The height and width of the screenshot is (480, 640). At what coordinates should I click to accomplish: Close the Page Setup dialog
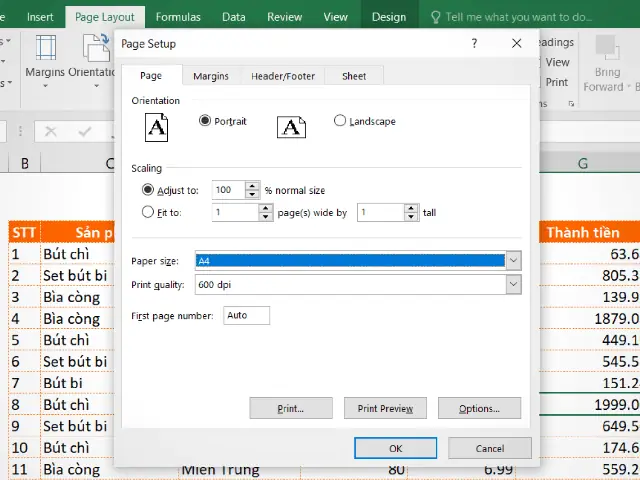(x=517, y=43)
